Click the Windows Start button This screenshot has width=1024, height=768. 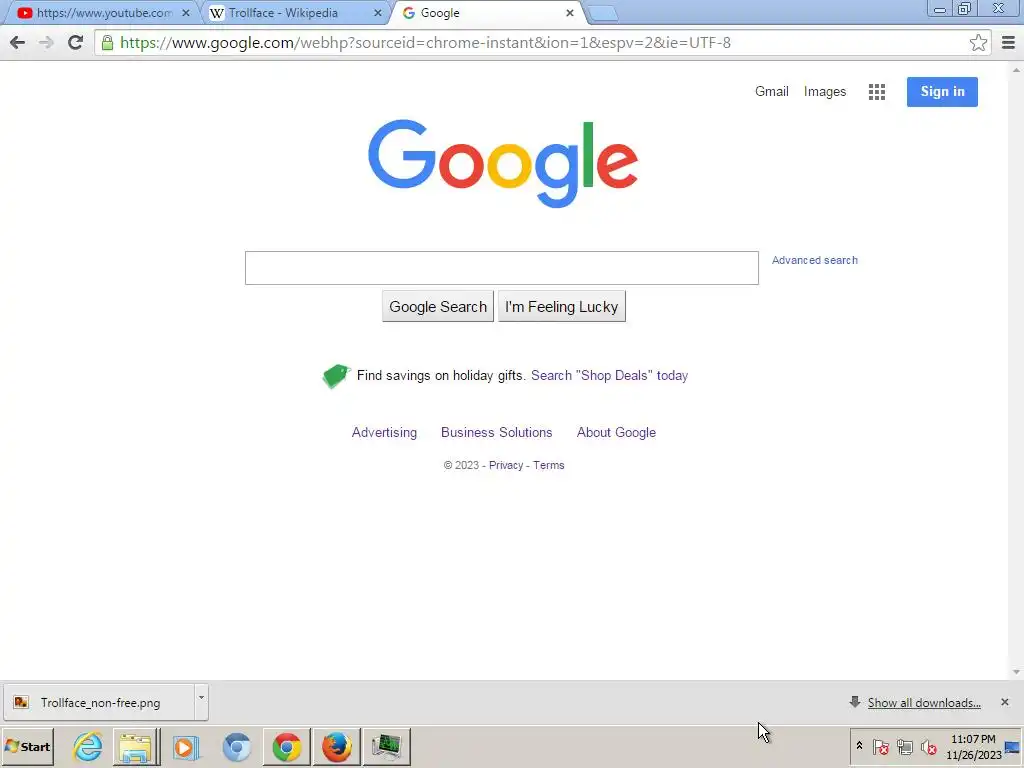click(x=27, y=746)
